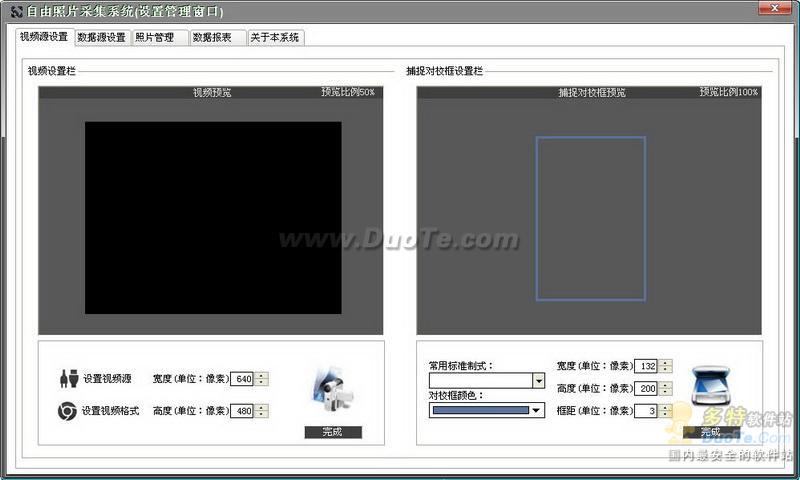Click the 视频预览 header text
The width and height of the screenshot is (800, 480).
click(x=212, y=92)
